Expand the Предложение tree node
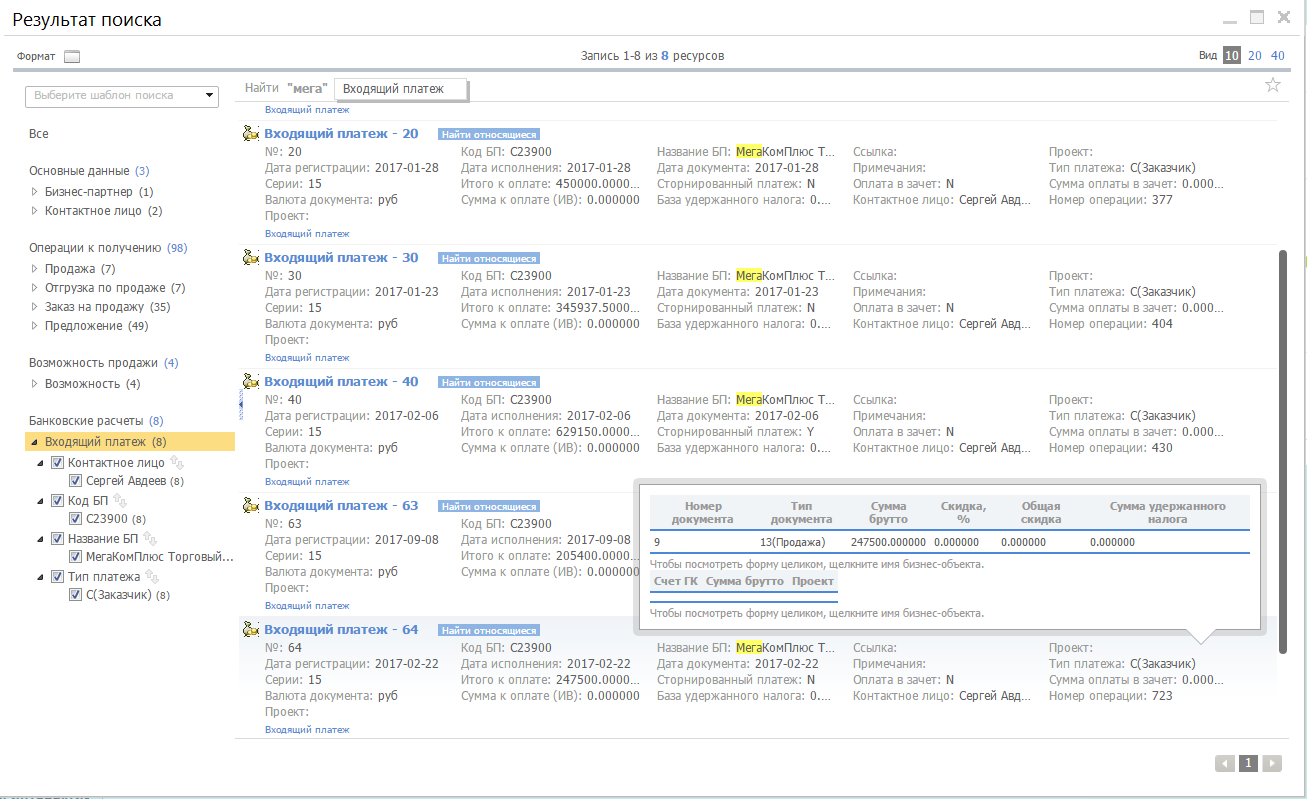This screenshot has width=1307, height=799. tap(35, 326)
